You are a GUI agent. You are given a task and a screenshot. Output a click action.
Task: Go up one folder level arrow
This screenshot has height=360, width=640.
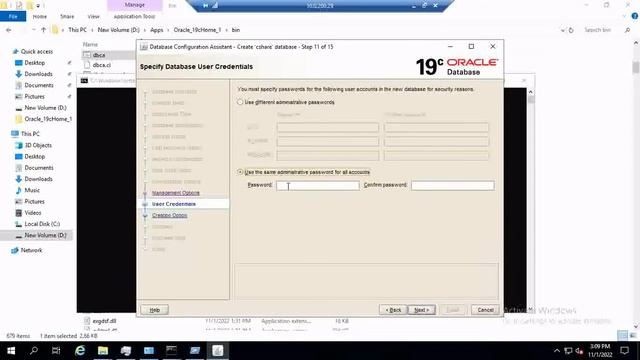point(43,30)
